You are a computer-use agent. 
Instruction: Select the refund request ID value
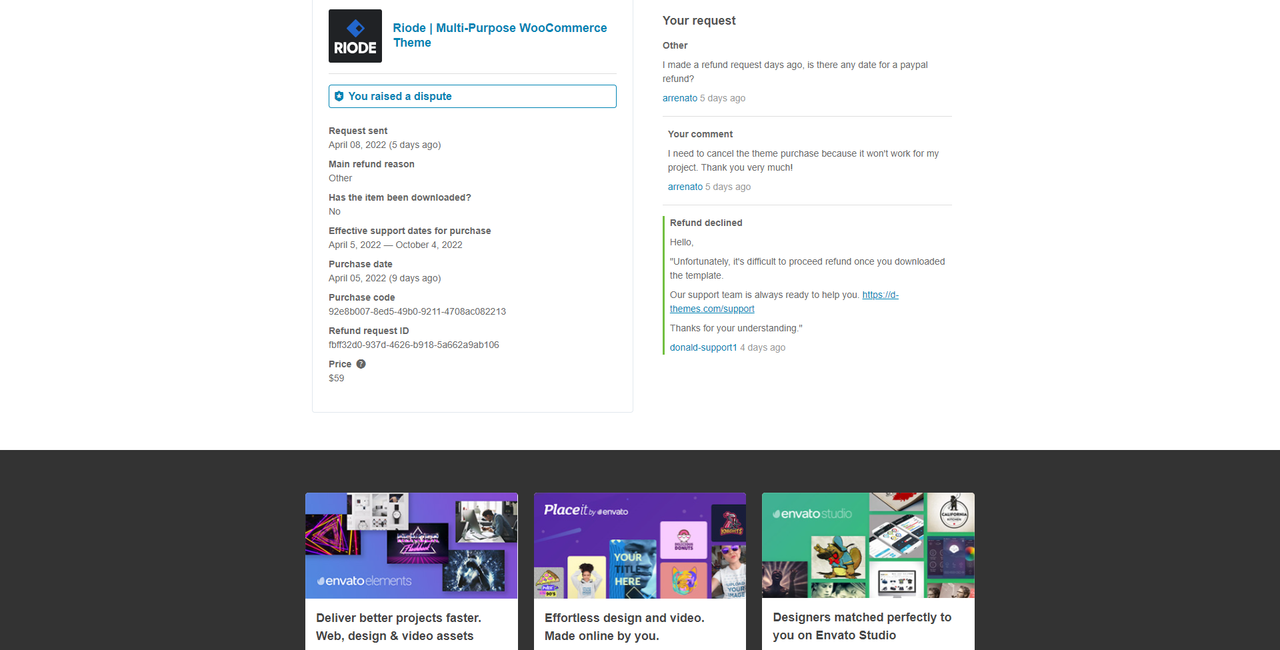click(x=414, y=345)
